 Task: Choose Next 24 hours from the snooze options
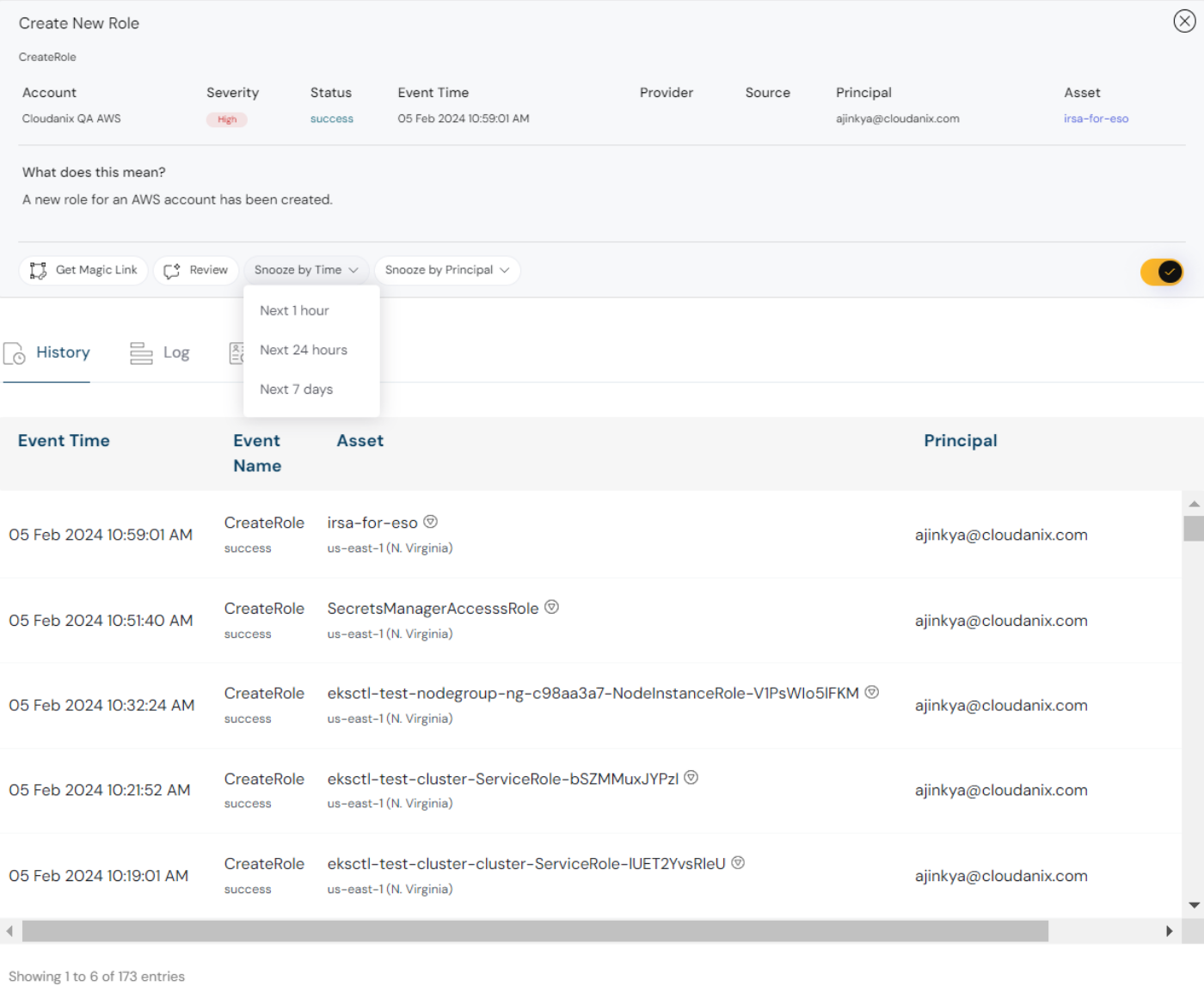coord(304,349)
